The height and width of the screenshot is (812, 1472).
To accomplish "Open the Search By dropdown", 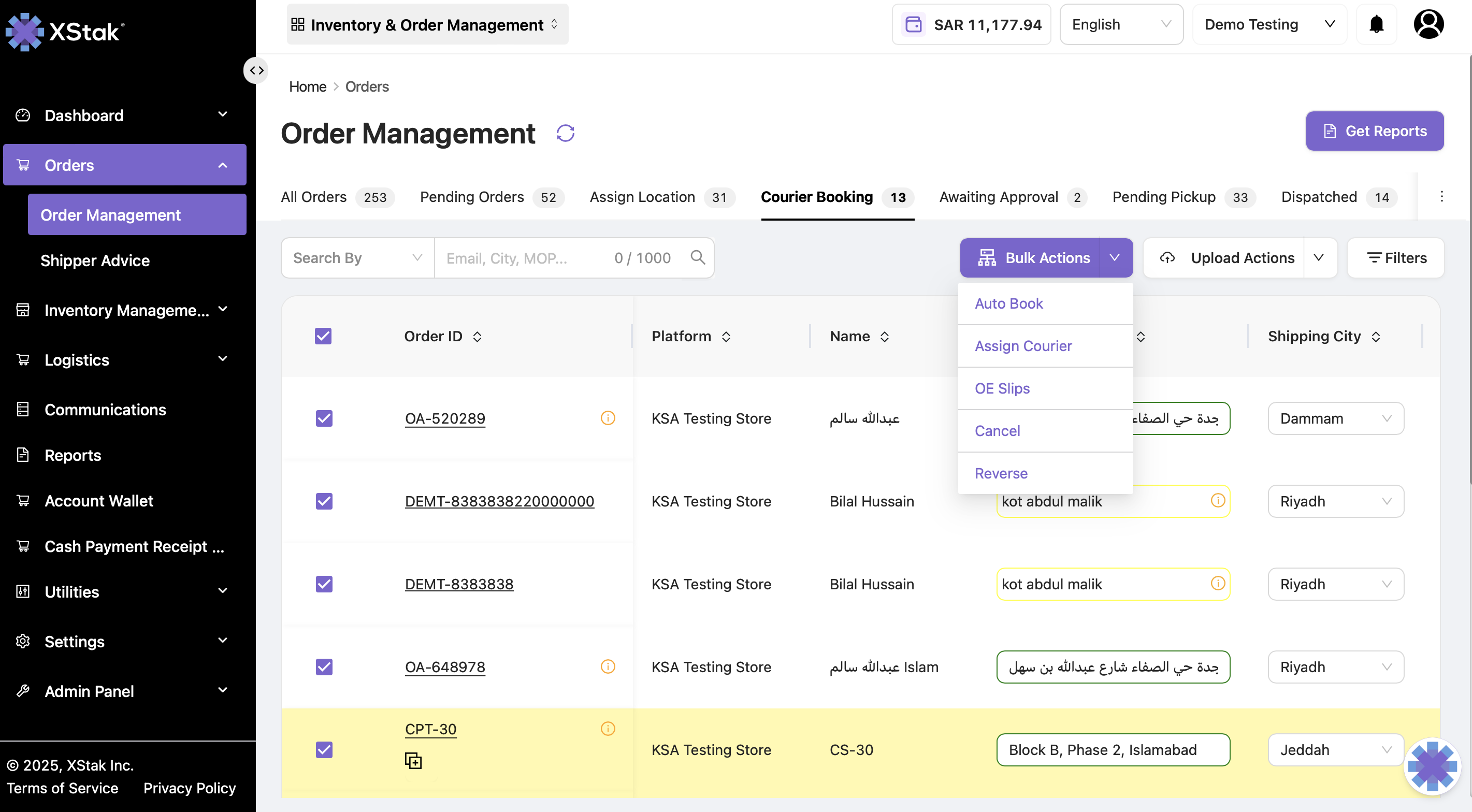I will (358, 258).
